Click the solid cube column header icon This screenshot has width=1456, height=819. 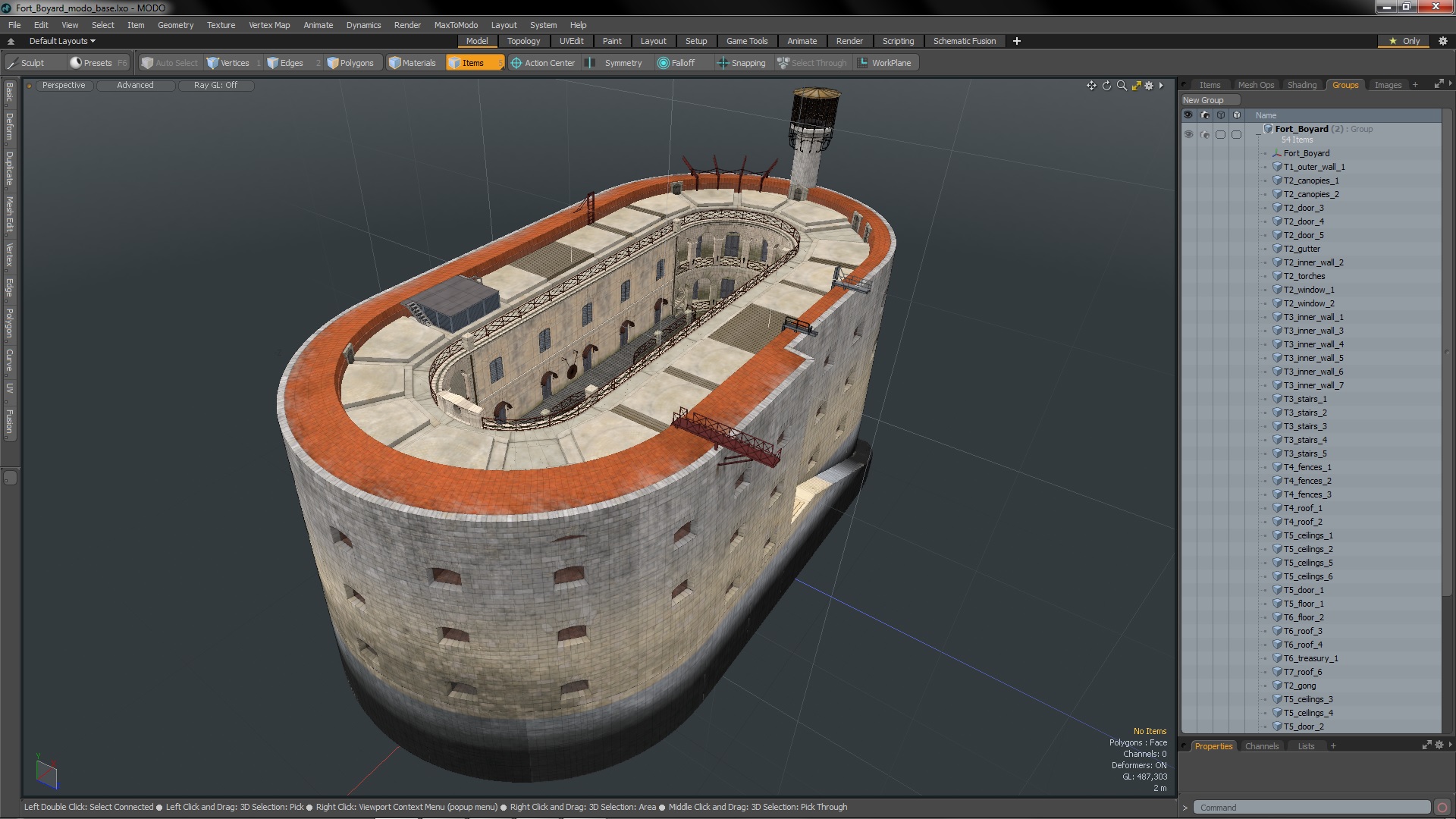(1236, 115)
